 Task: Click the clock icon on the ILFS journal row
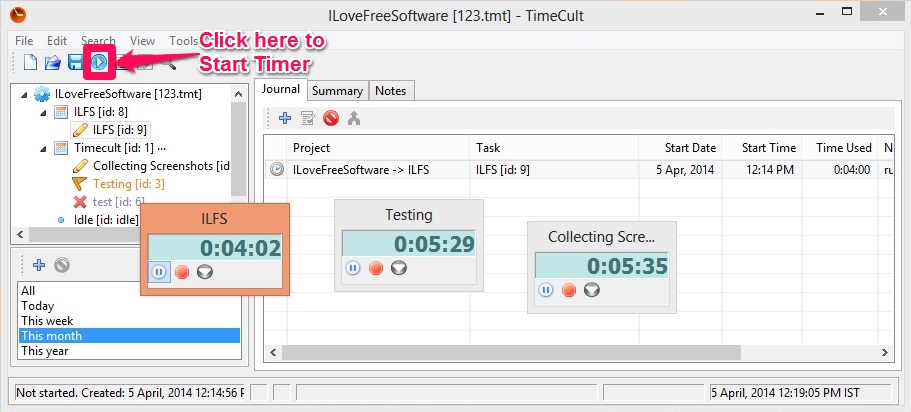click(278, 170)
